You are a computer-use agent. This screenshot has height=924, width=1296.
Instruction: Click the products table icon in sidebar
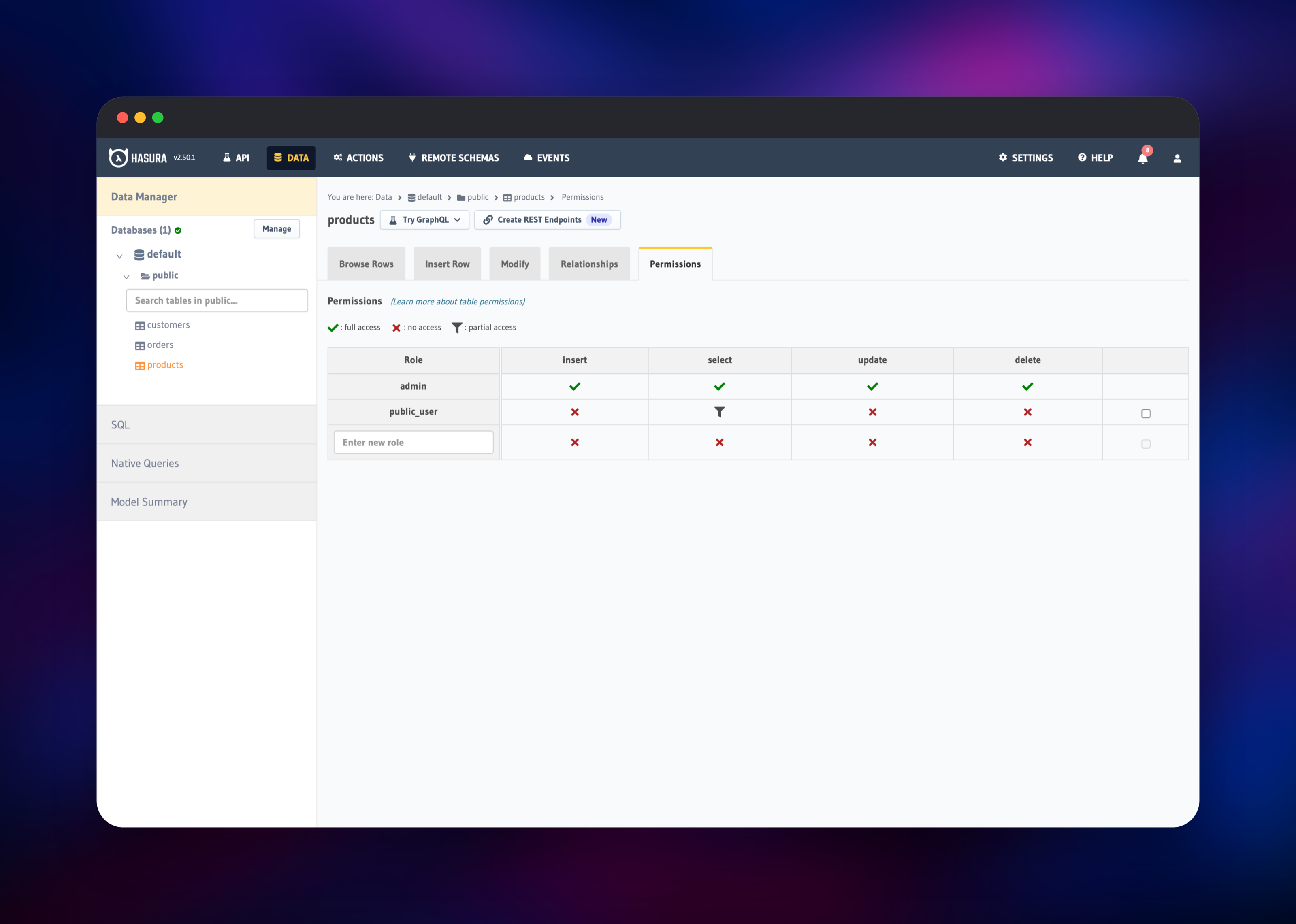(139, 365)
